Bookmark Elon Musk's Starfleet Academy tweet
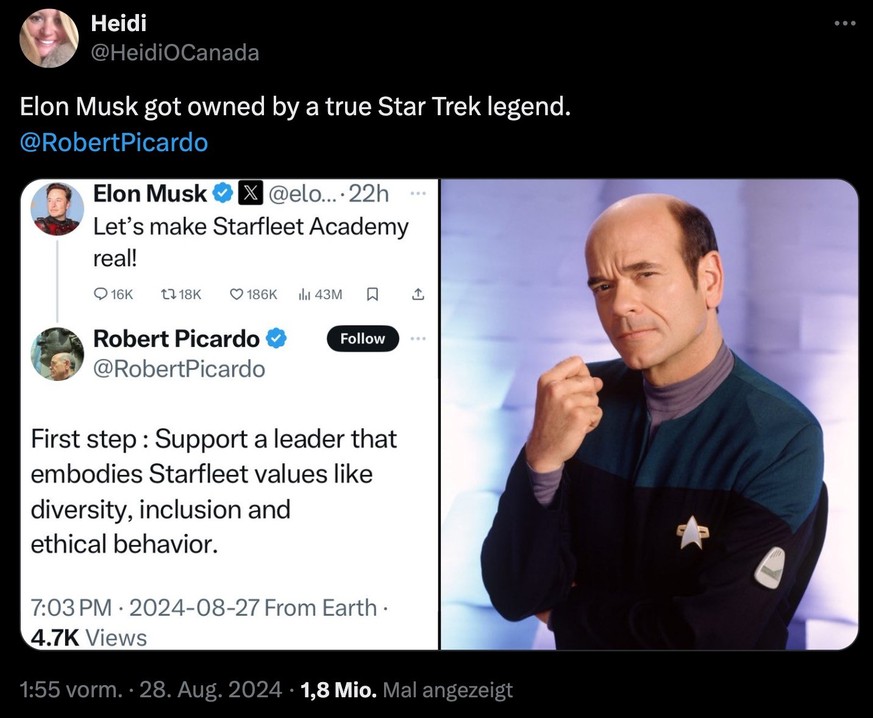873x718 pixels. (372, 294)
